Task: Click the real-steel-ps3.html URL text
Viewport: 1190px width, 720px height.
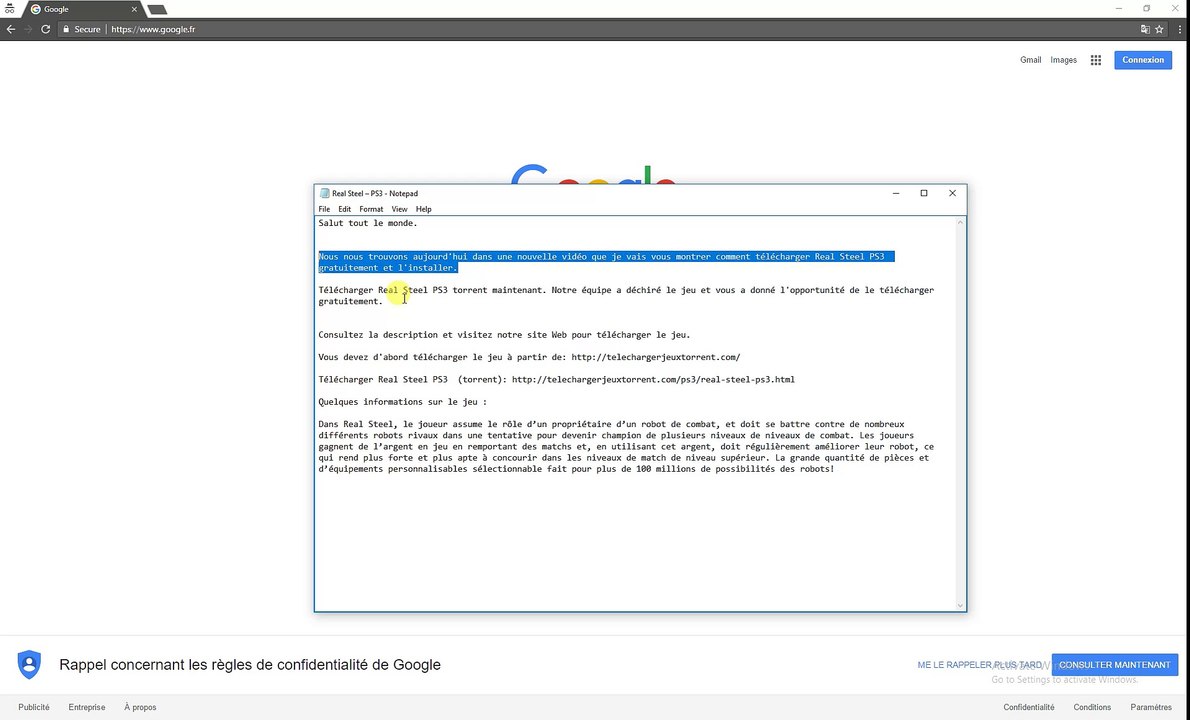Action: pyautogui.click(x=653, y=379)
